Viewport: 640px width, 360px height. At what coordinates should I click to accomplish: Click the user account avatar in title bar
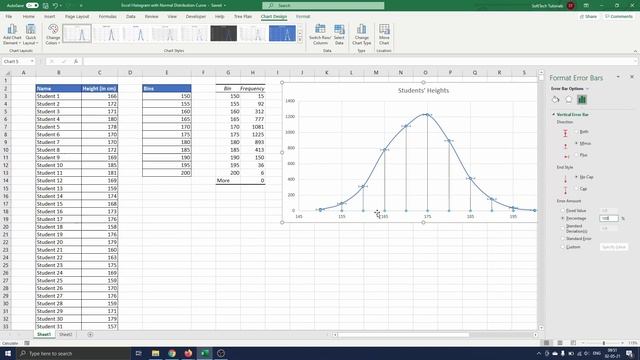click(571, 5)
